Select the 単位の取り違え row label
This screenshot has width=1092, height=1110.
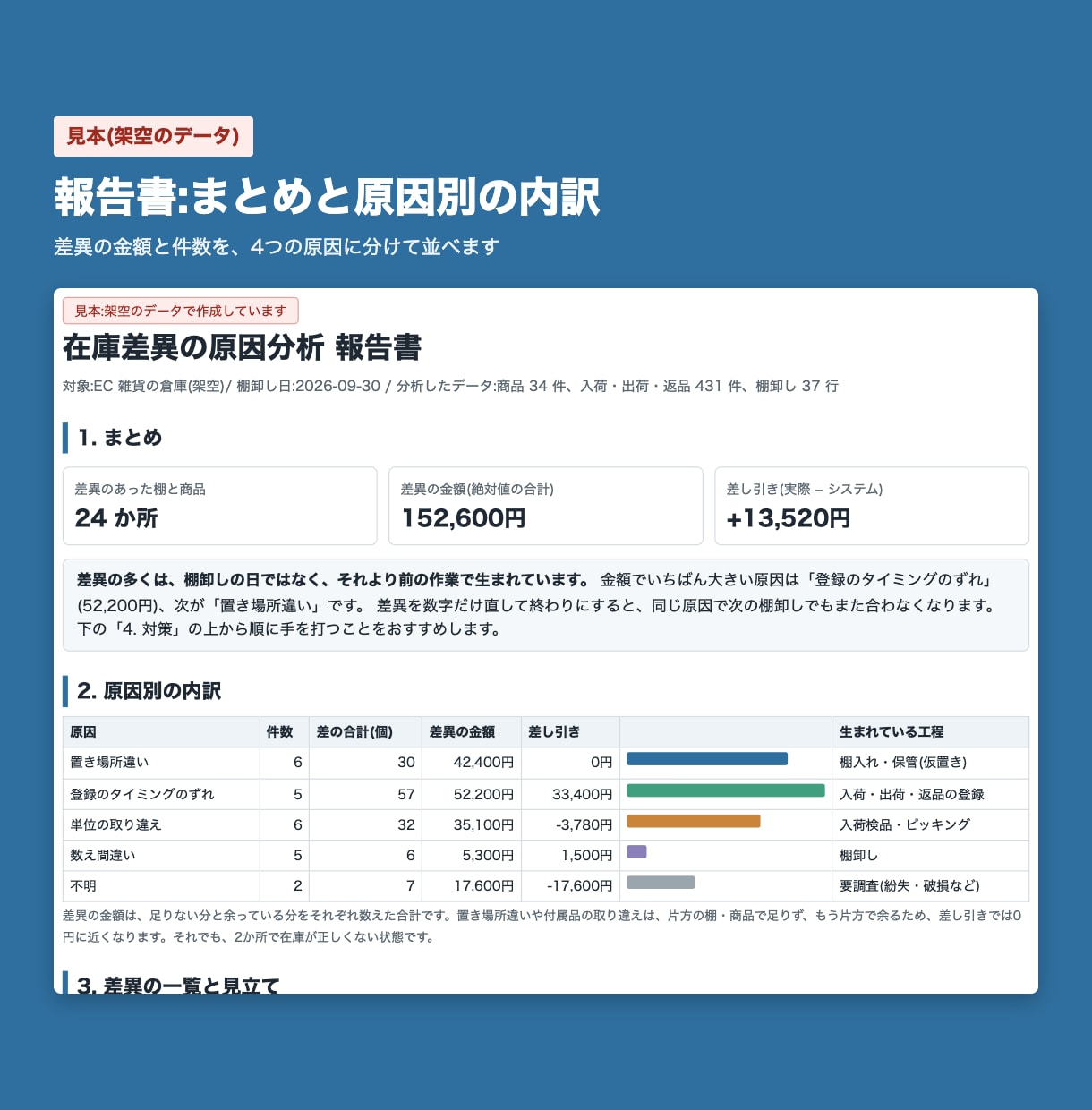(115, 824)
